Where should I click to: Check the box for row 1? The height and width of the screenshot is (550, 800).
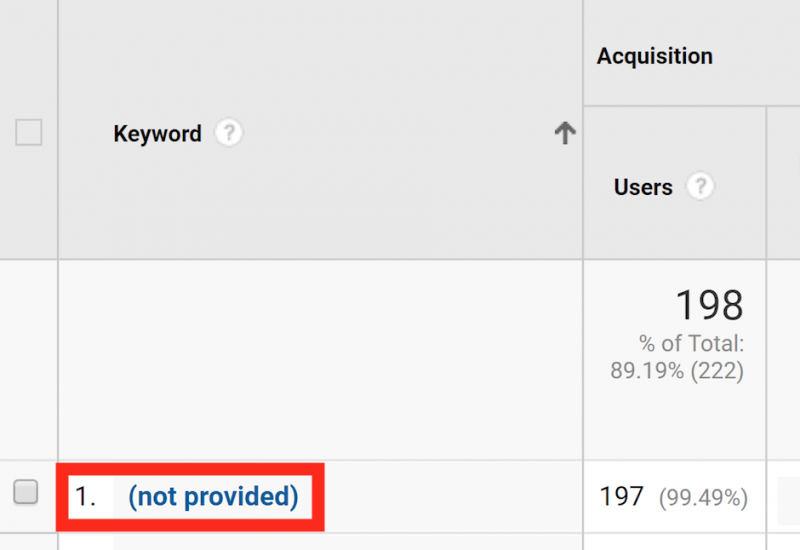point(26,492)
